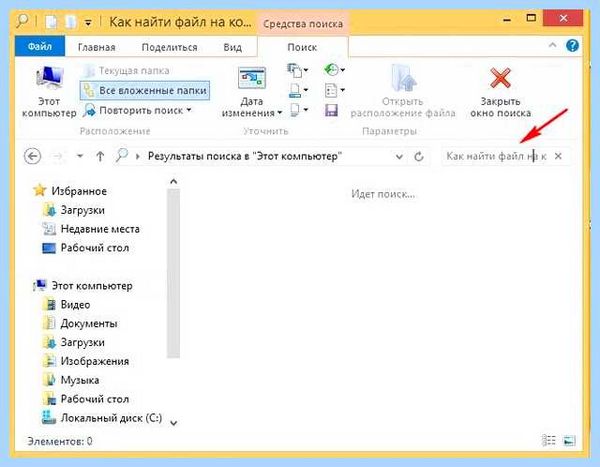The height and width of the screenshot is (467, 600).
Task: Refresh the search results
Action: point(419,156)
